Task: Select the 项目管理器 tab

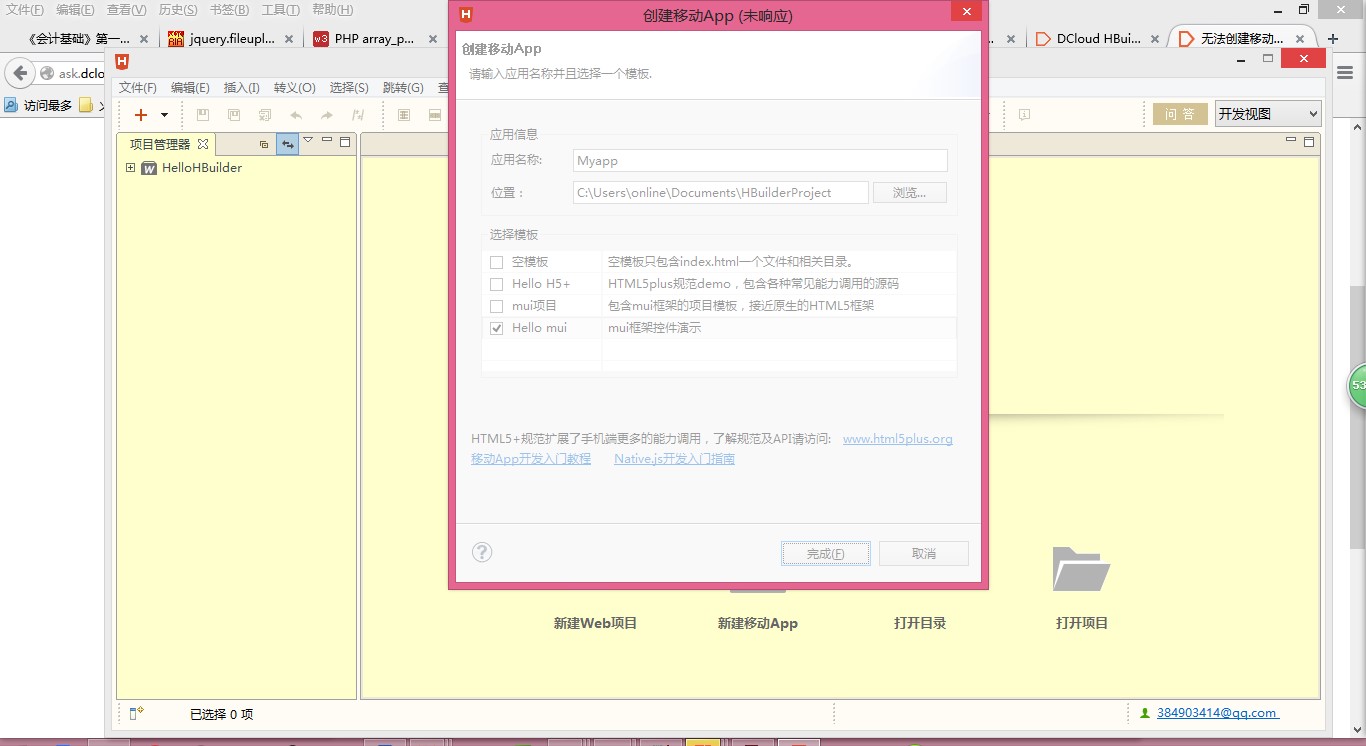Action: coord(160,144)
